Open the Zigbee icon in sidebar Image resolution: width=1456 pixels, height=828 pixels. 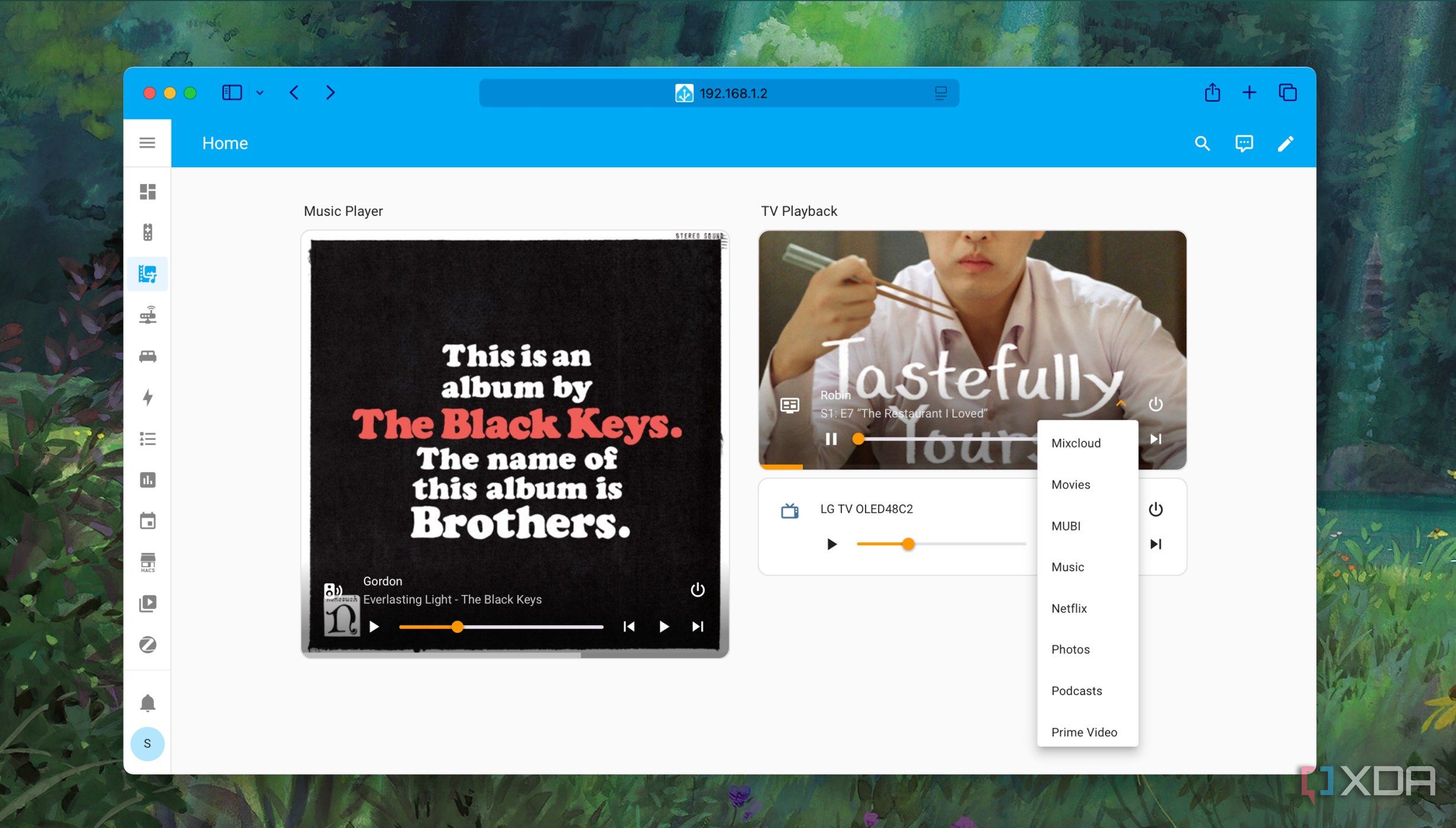(x=147, y=645)
